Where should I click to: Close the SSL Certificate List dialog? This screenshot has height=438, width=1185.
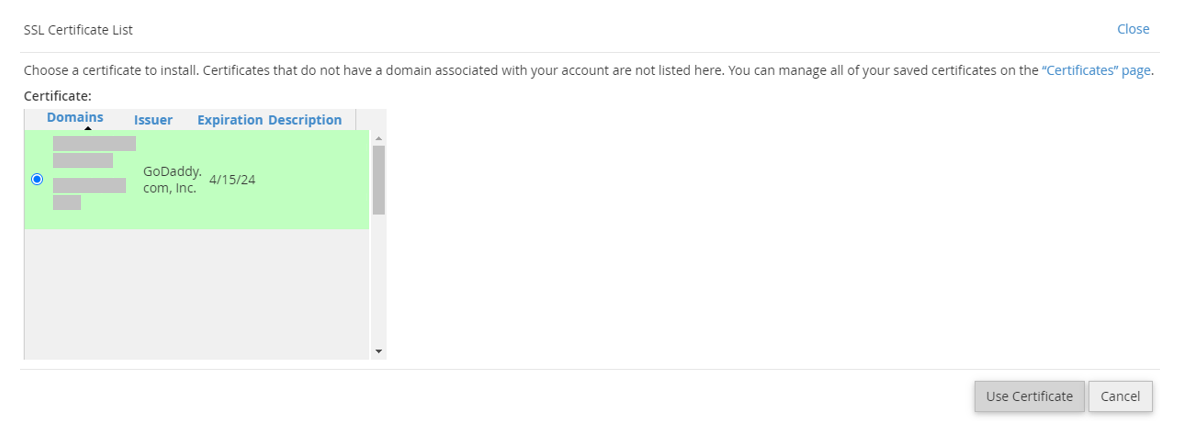point(1132,29)
